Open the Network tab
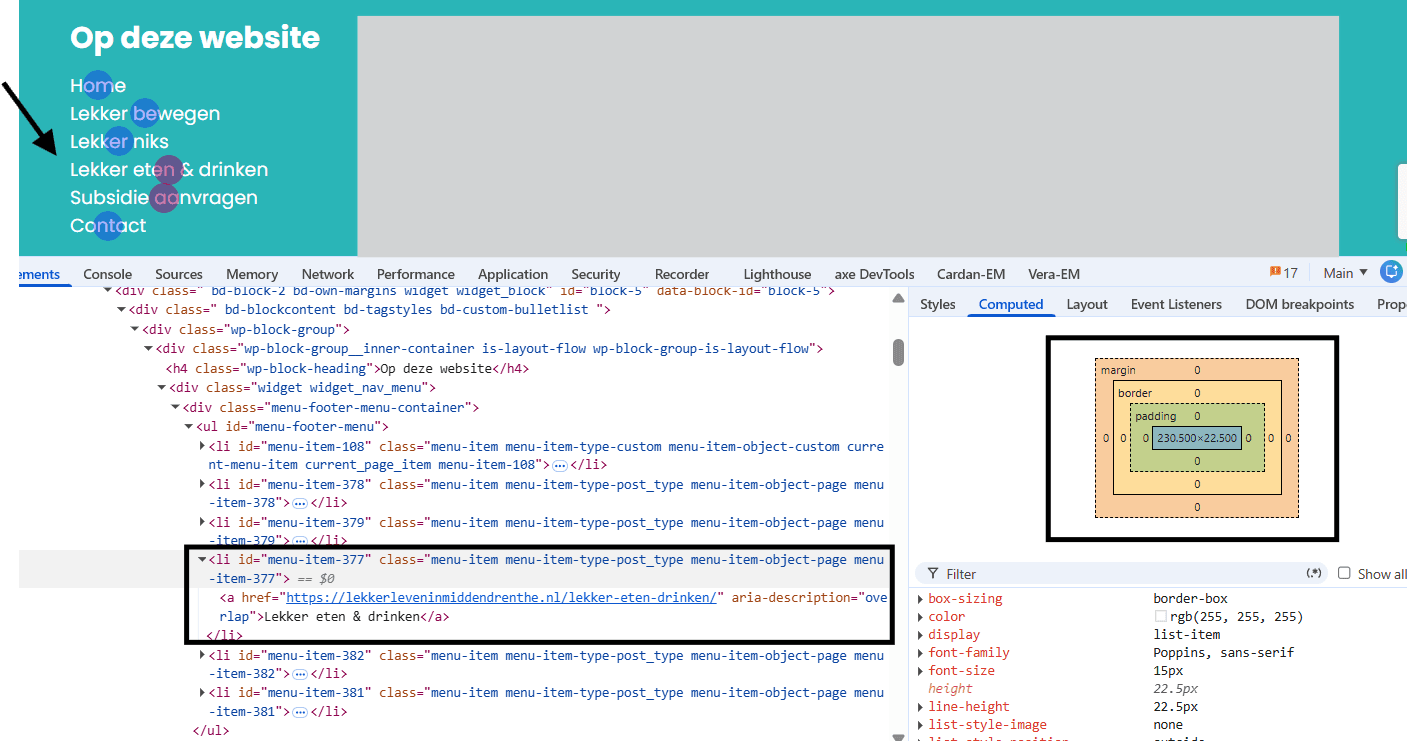The width and height of the screenshot is (1407, 741). pos(328,274)
